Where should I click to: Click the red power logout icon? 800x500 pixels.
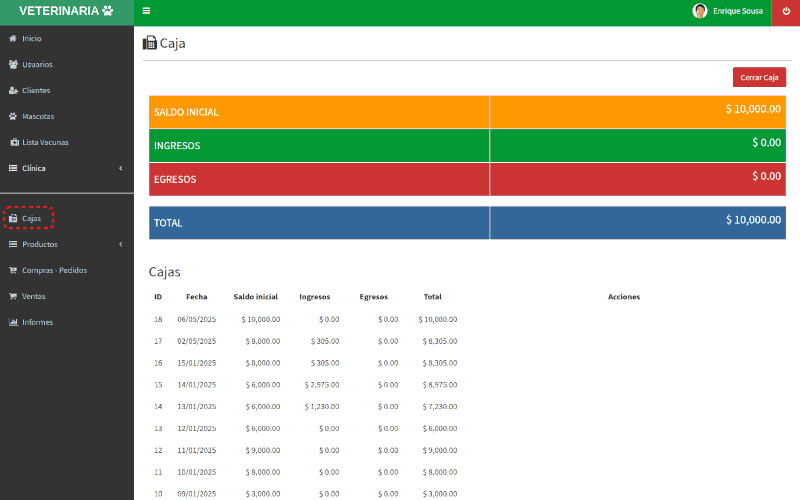tap(785, 11)
